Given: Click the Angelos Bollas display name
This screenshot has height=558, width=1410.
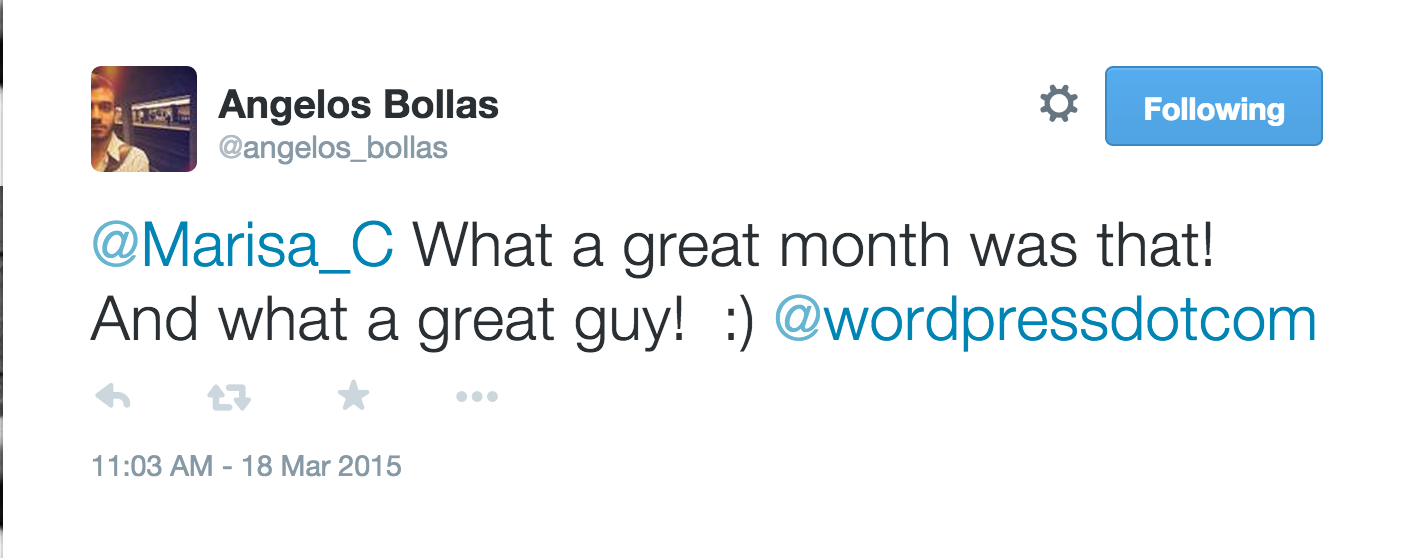Looking at the screenshot, I should point(358,104).
